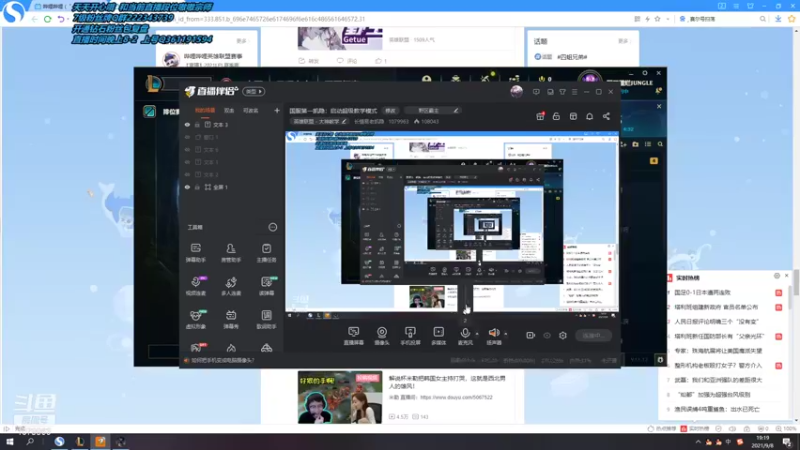Open the Windows Start button
The image size is (800, 450).
(x=10, y=442)
